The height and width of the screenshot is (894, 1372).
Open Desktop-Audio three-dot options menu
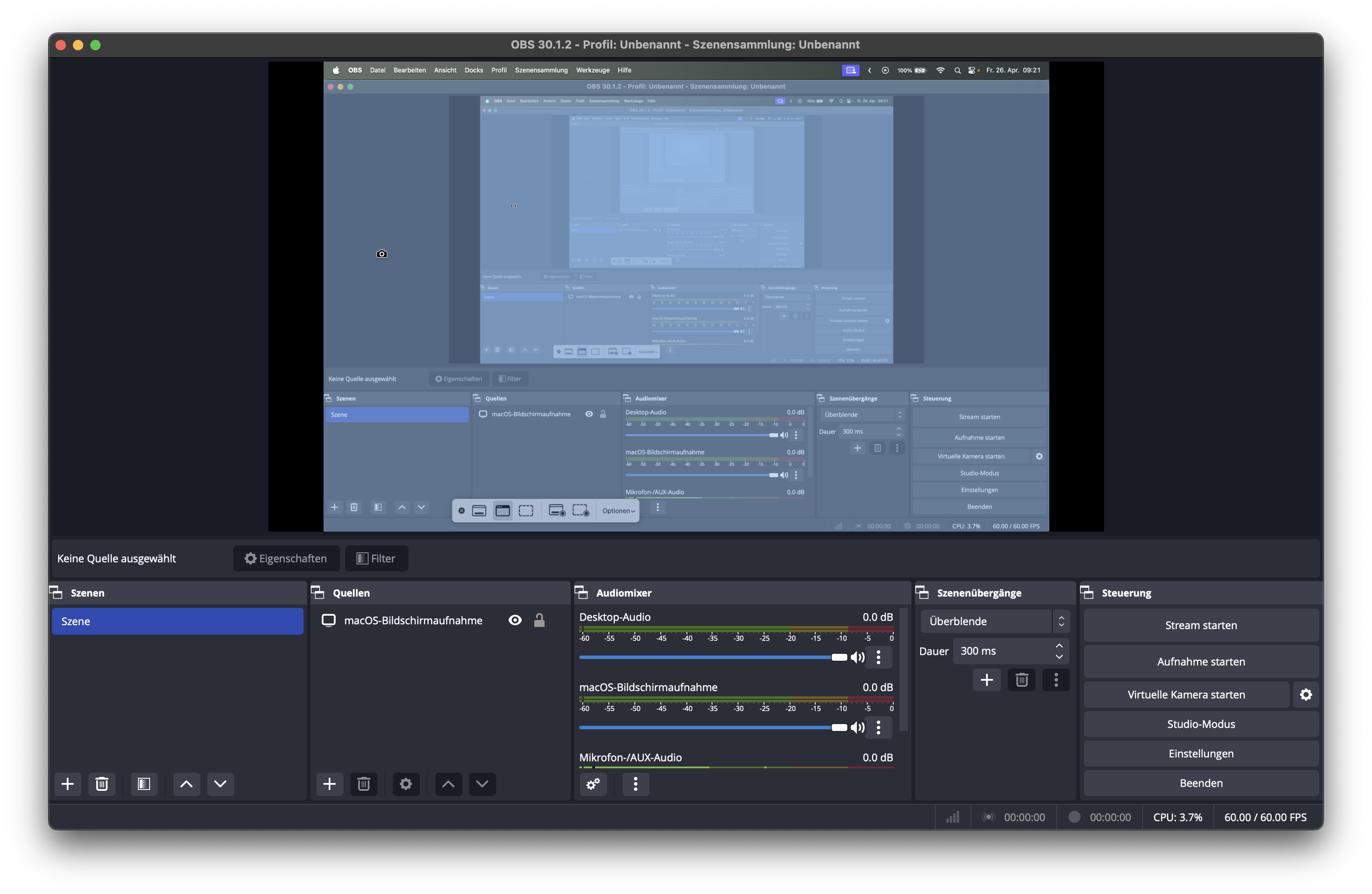(879, 658)
